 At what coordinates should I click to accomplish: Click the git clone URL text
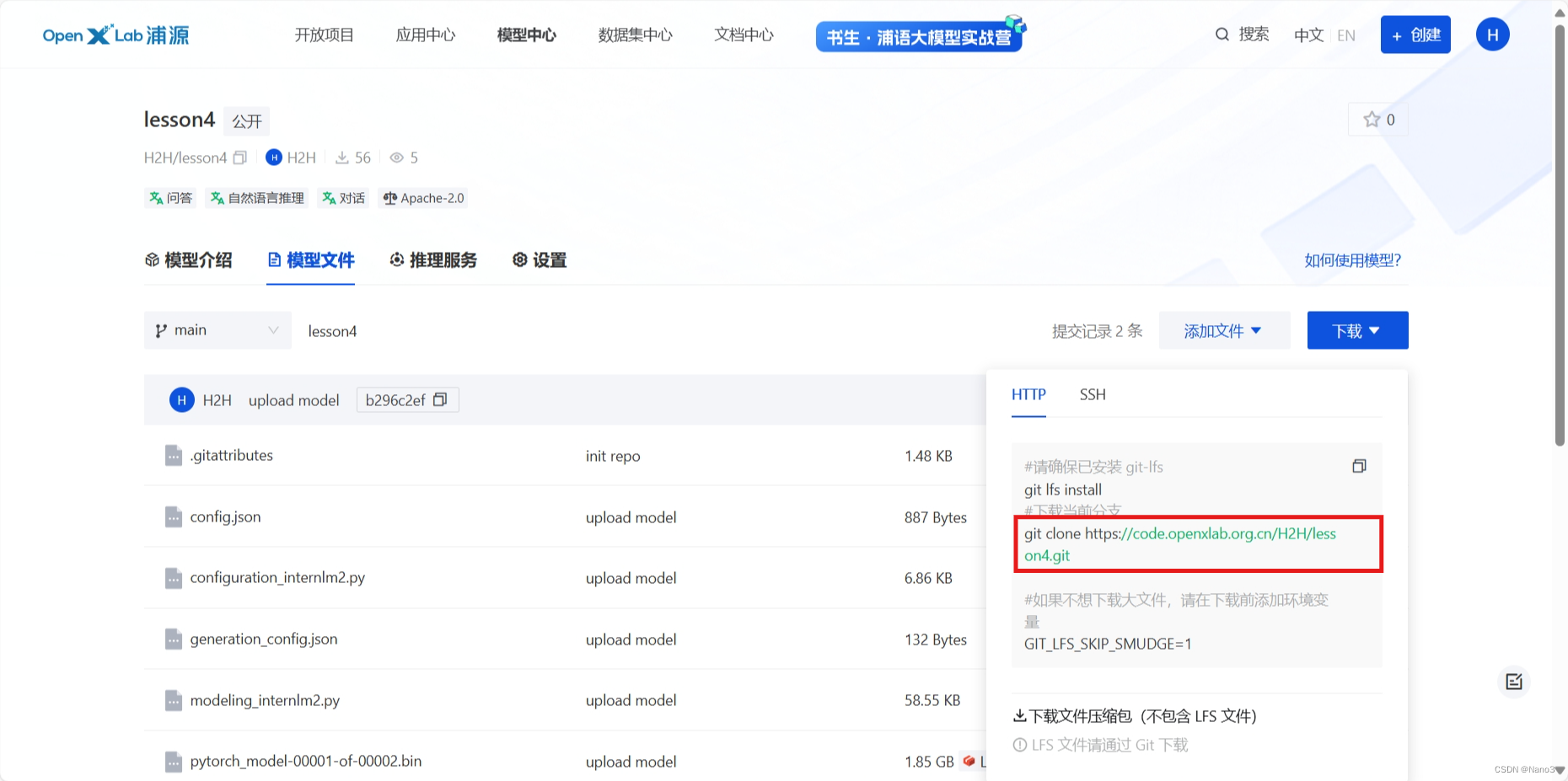tap(1180, 544)
